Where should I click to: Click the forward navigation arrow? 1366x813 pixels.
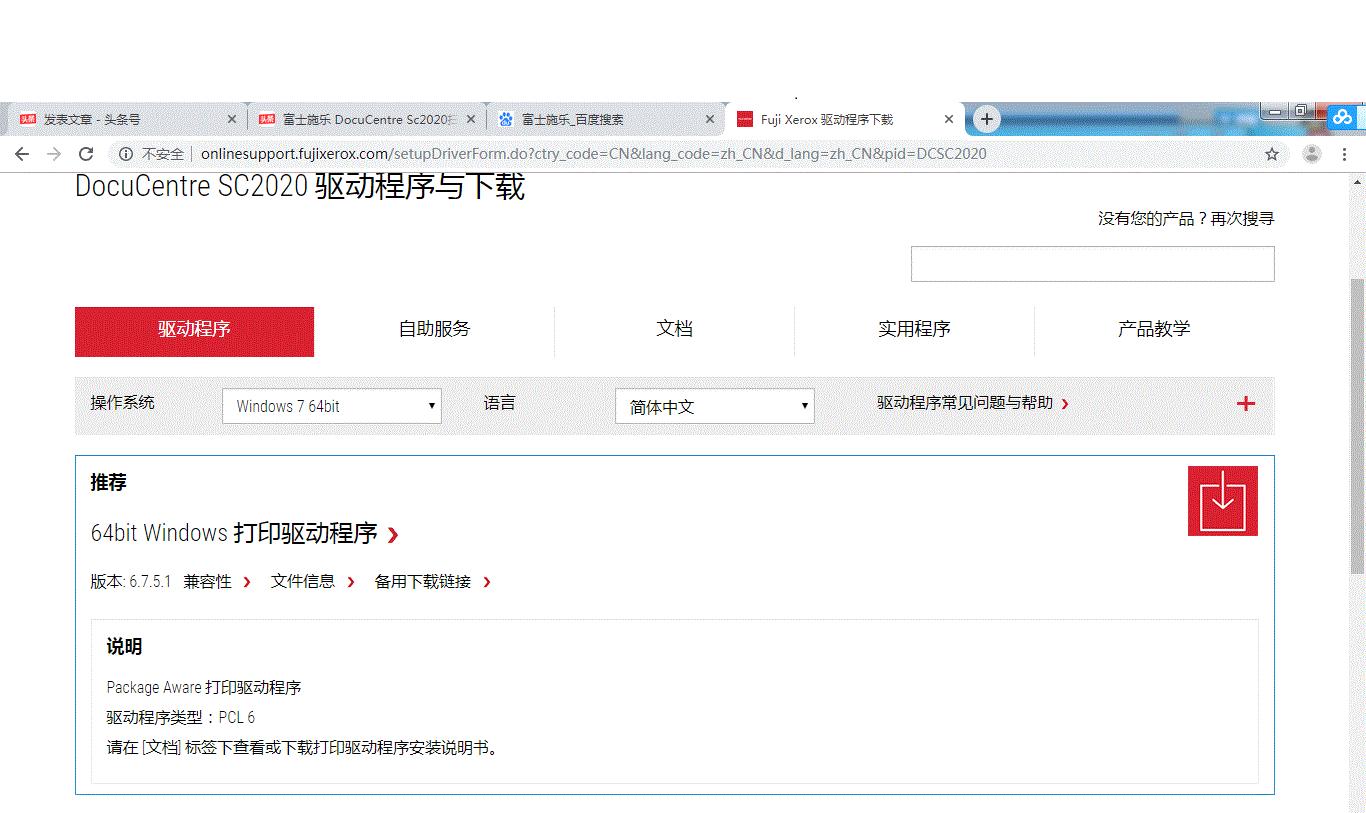click(x=54, y=154)
